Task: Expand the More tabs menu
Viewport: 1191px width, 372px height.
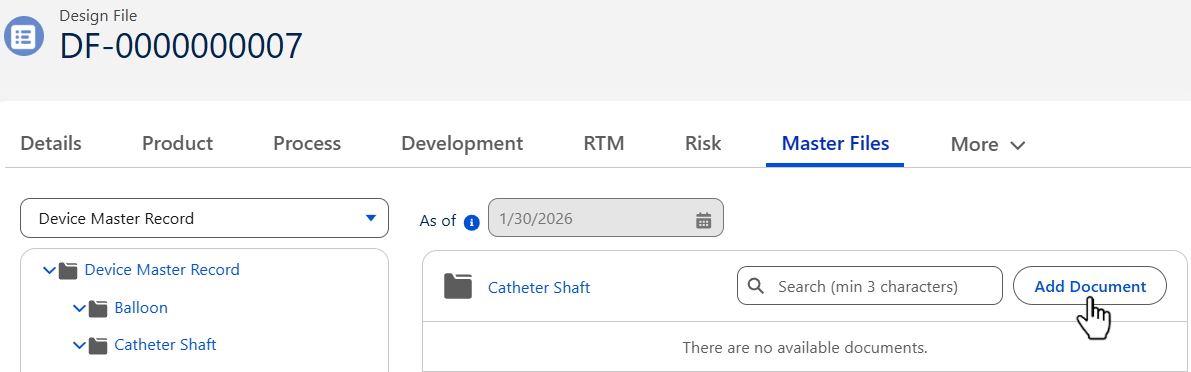Action: tap(988, 144)
